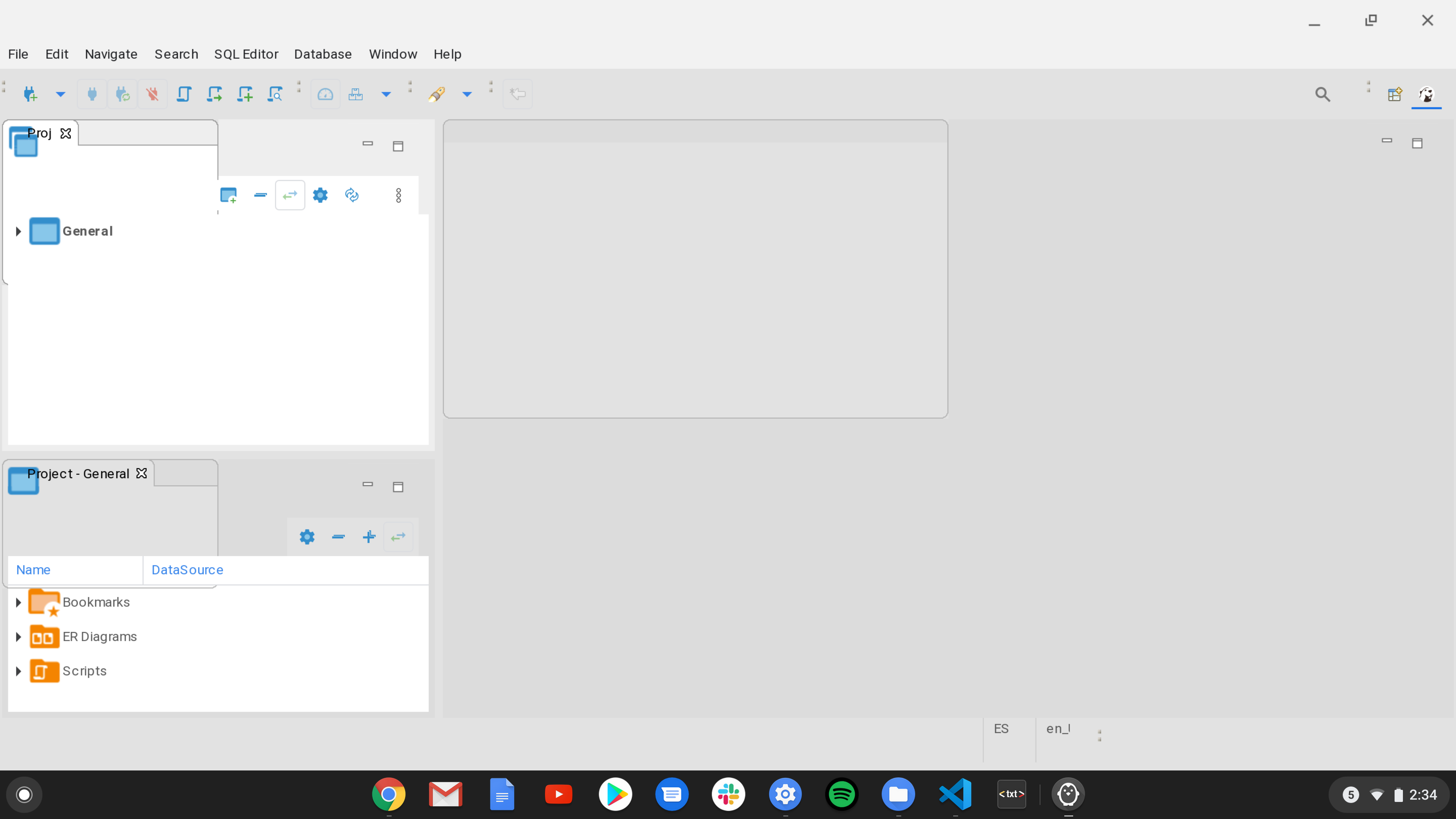Open the transaction mode dropdown arrow
1456x819 pixels.
pos(386,94)
